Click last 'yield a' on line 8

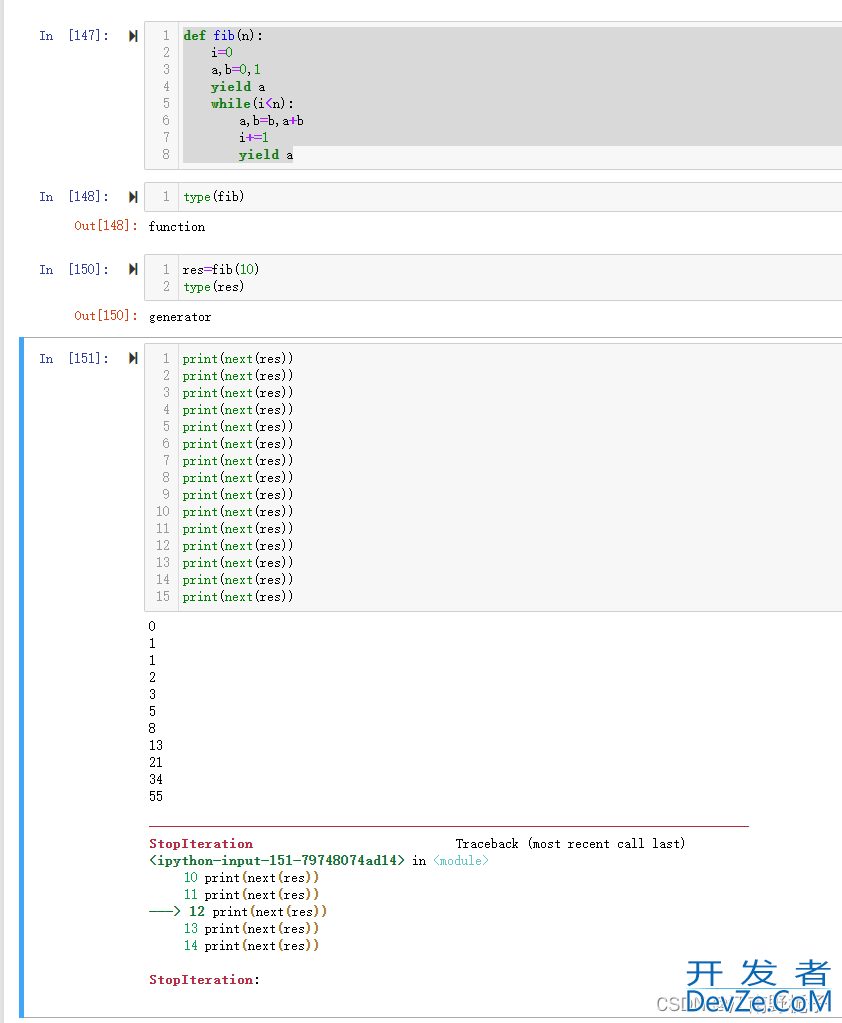click(266, 155)
